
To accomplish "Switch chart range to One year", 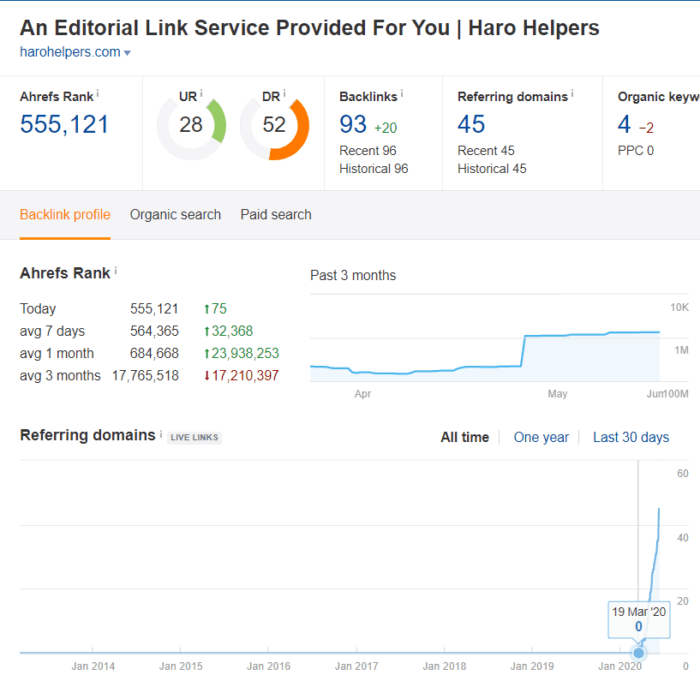I will 541,437.
